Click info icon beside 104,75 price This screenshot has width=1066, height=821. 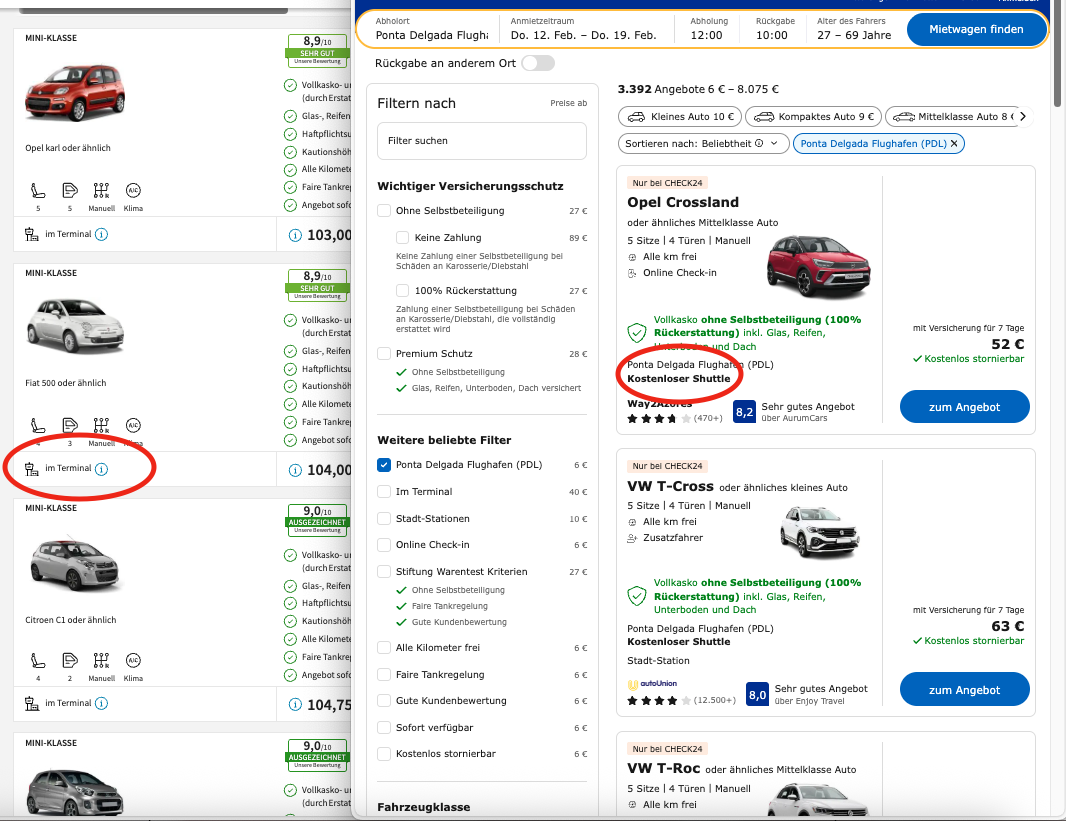point(295,705)
